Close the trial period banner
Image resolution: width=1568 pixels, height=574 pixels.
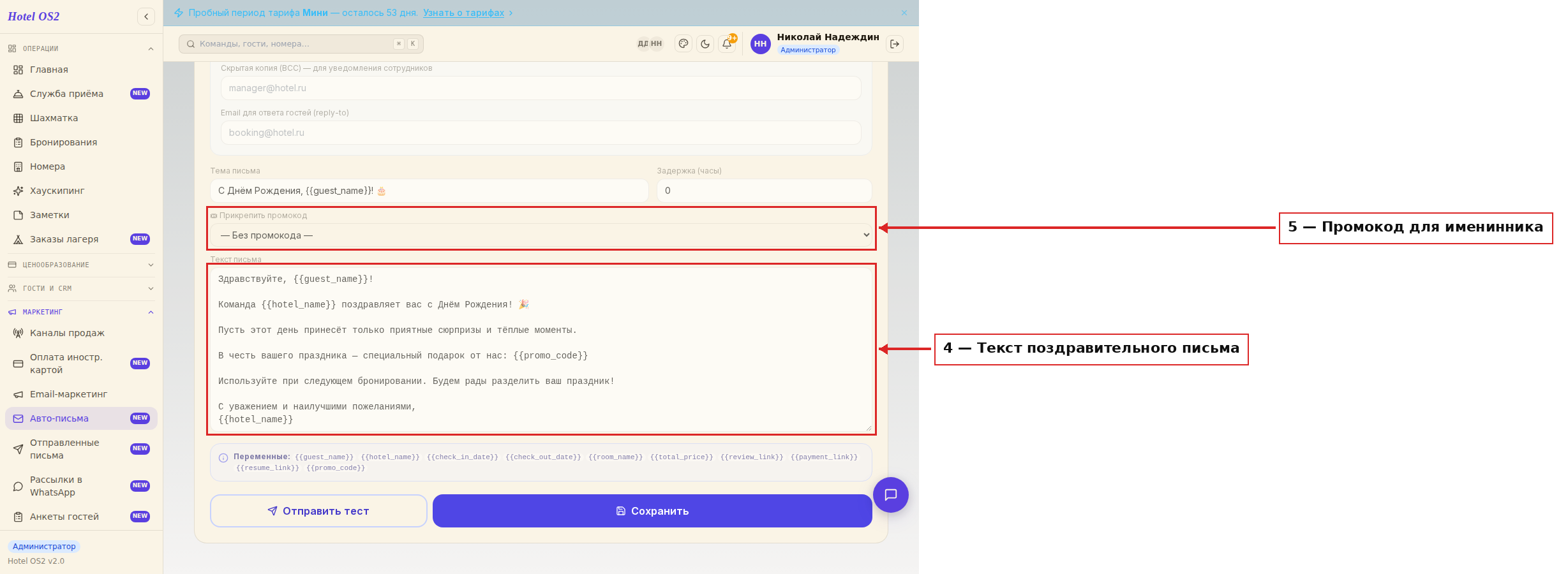(x=904, y=13)
